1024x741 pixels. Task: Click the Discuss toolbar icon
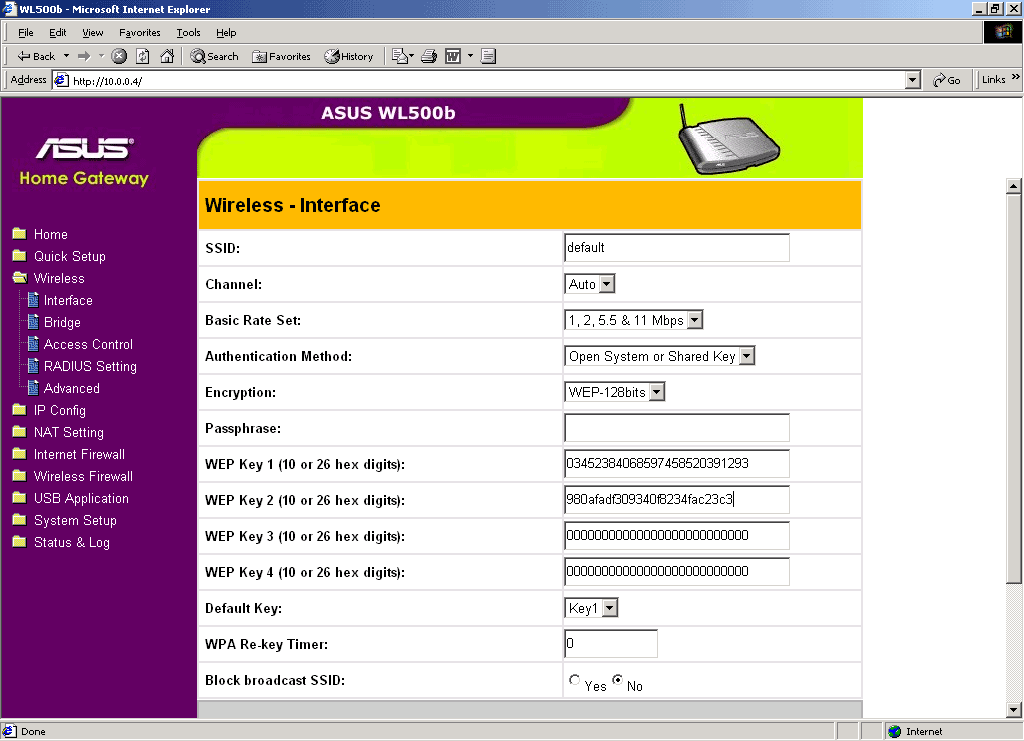tap(488, 56)
